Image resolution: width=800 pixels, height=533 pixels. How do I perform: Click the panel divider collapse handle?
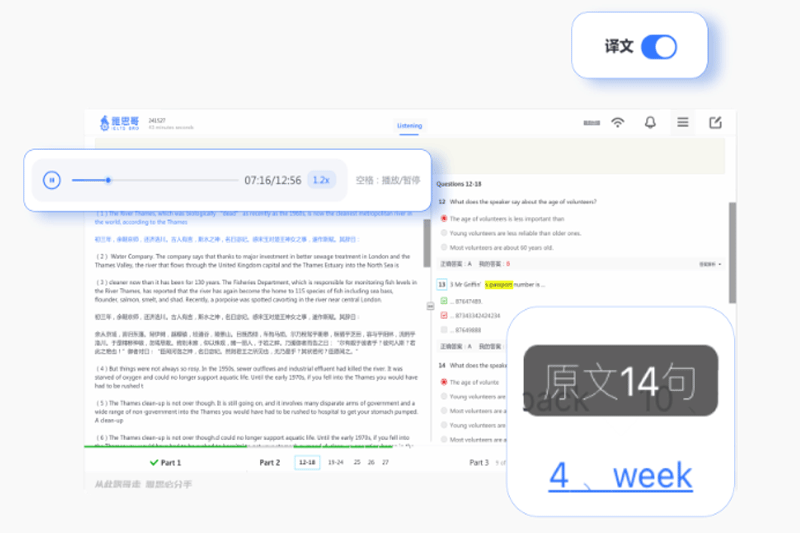(430, 306)
